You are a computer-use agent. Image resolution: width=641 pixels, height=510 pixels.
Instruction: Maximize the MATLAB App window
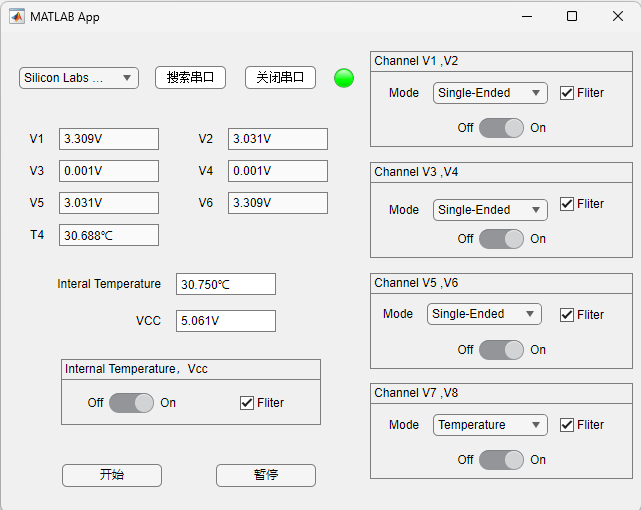[572, 16]
